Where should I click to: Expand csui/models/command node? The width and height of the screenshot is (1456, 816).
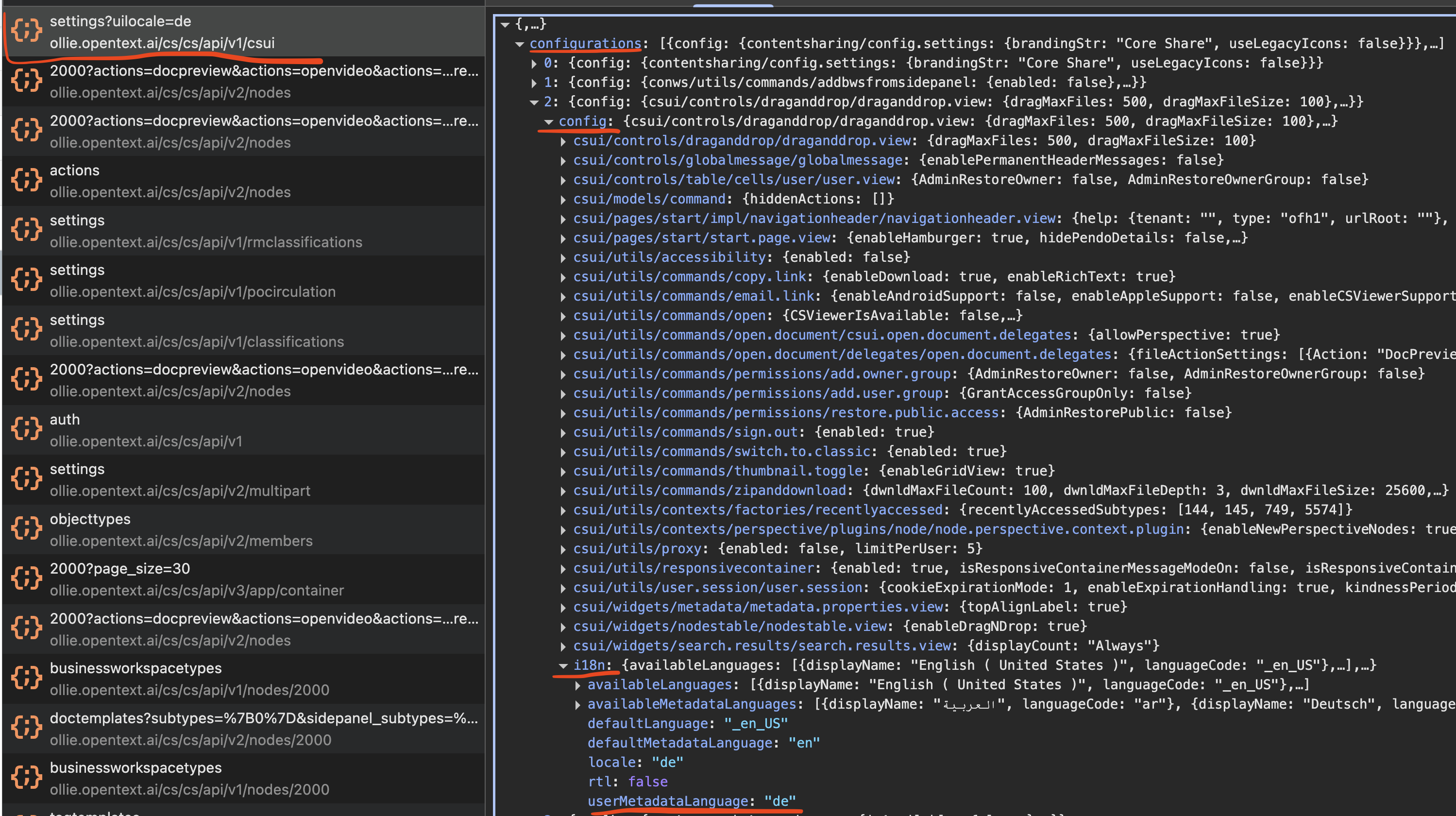563,200
